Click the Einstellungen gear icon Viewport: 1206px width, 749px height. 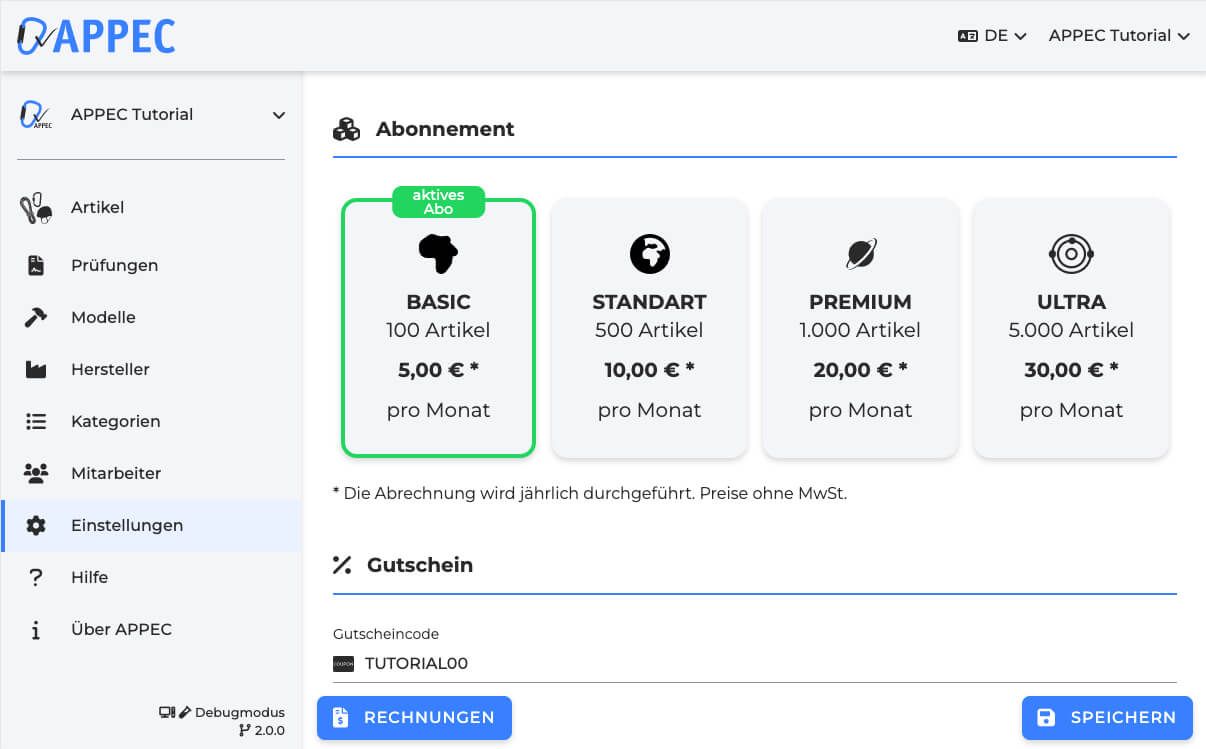point(36,525)
